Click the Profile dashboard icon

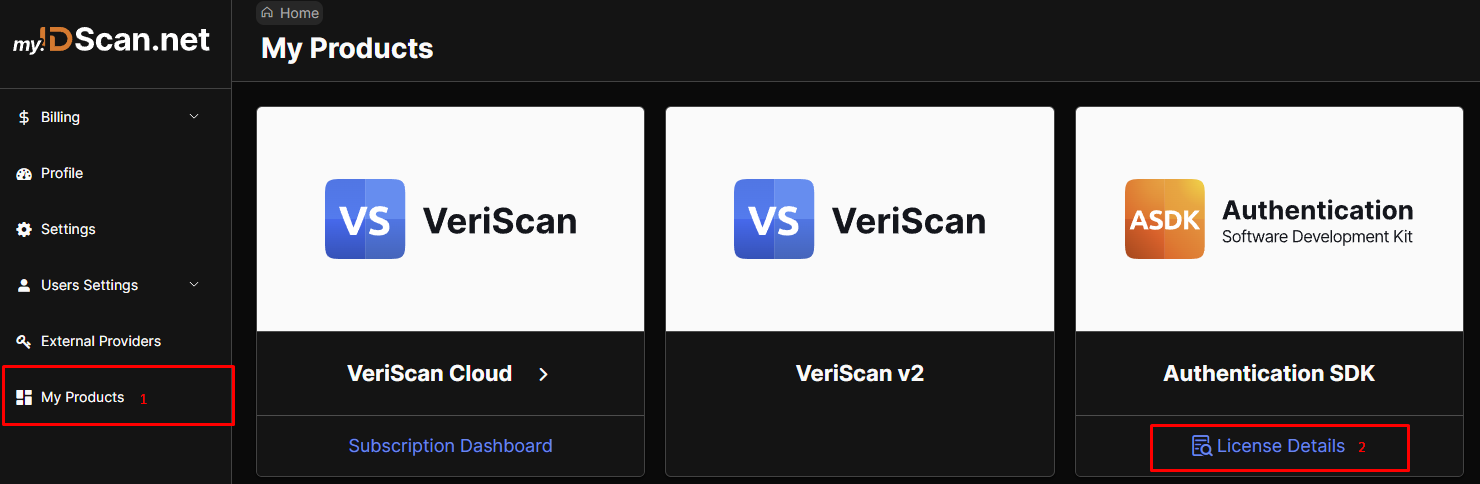pos(24,174)
